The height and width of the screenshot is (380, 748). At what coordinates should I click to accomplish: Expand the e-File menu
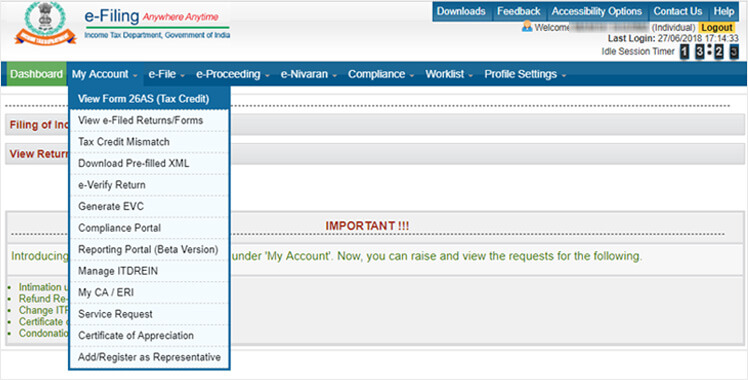[166, 74]
